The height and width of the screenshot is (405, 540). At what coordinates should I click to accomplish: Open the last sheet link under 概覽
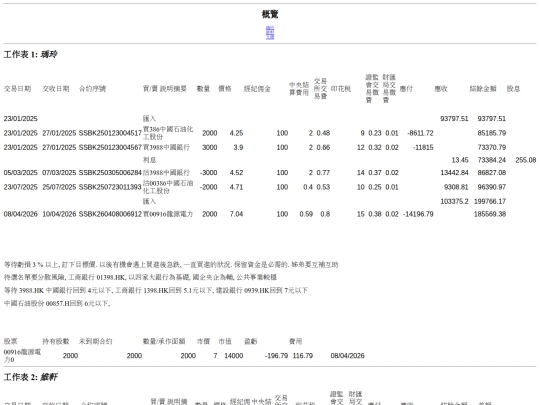270,37
